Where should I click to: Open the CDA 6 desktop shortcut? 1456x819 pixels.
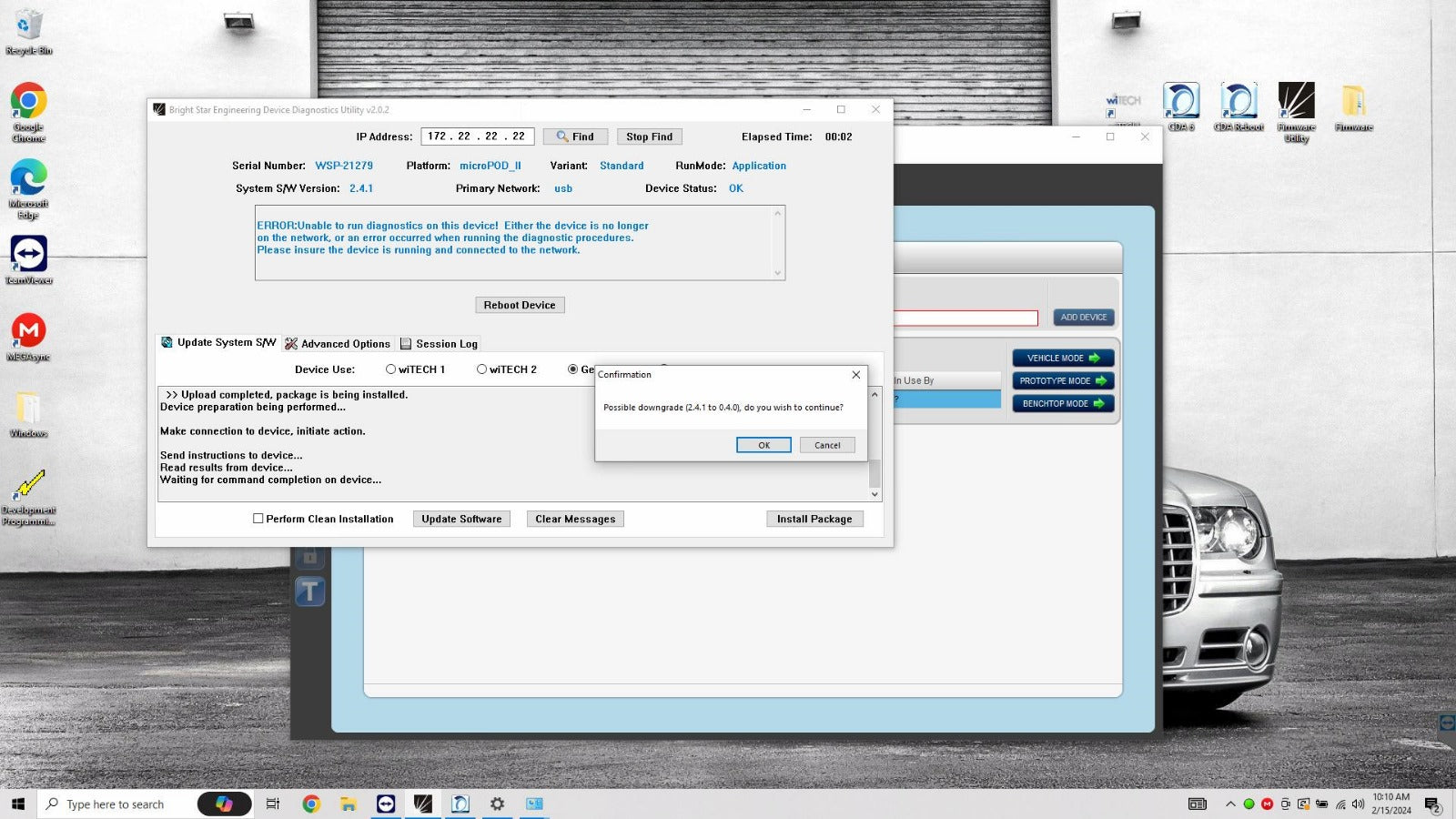point(1181,104)
